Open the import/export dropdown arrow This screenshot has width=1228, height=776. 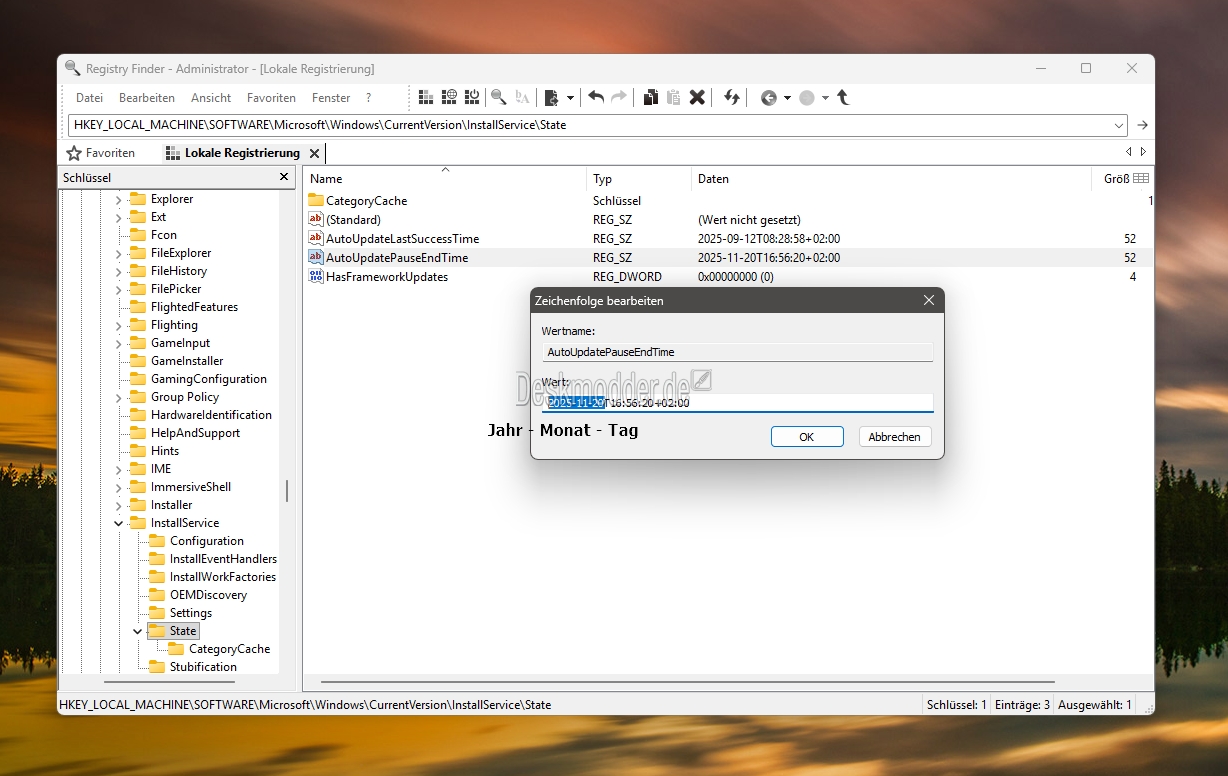pyautogui.click(x=571, y=98)
